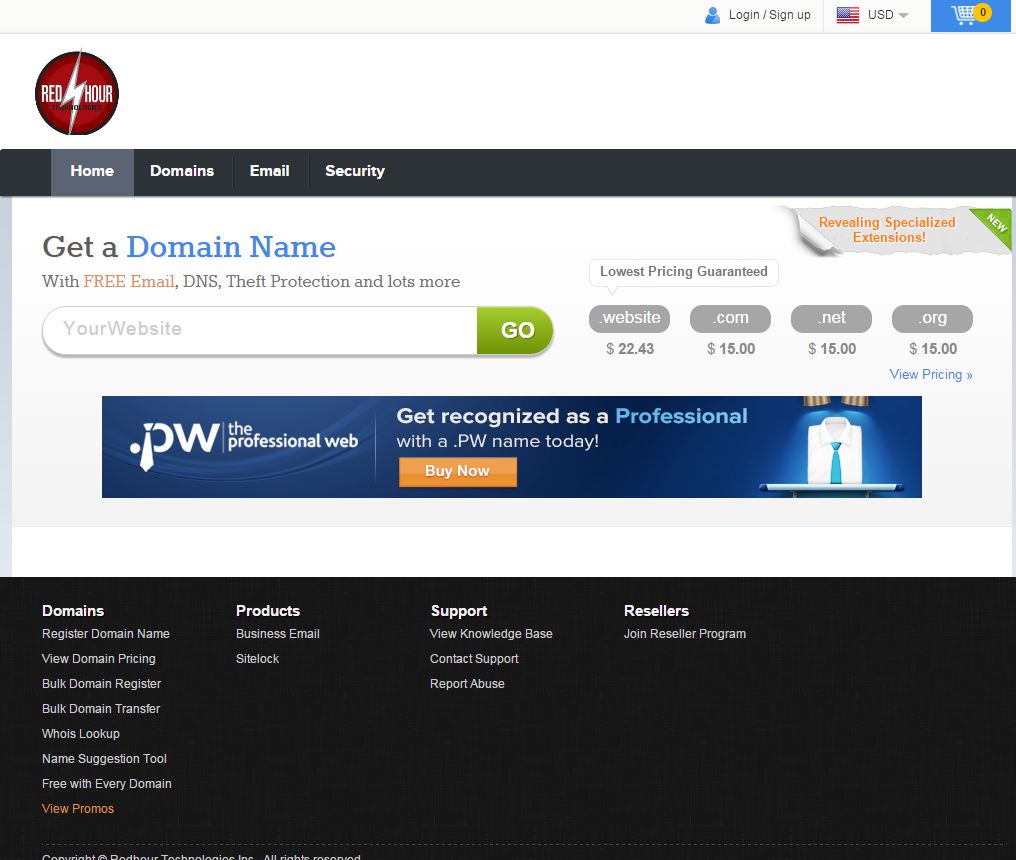Expand the USD currency dropdown arrow

click(x=903, y=16)
